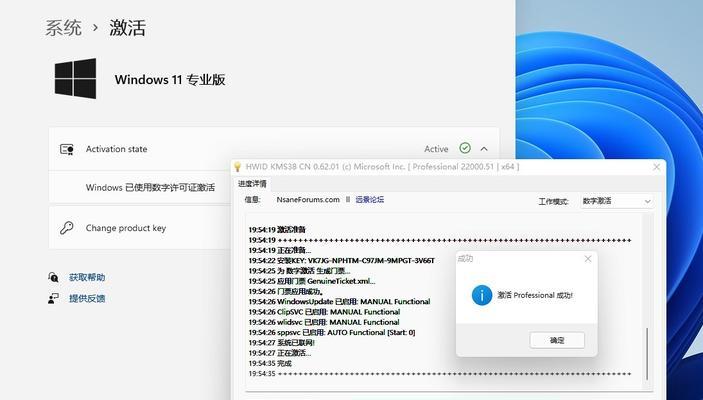Screen dimensions: 703x400
Task: Click the sppsvc 已启用 log line
Action: point(332,333)
